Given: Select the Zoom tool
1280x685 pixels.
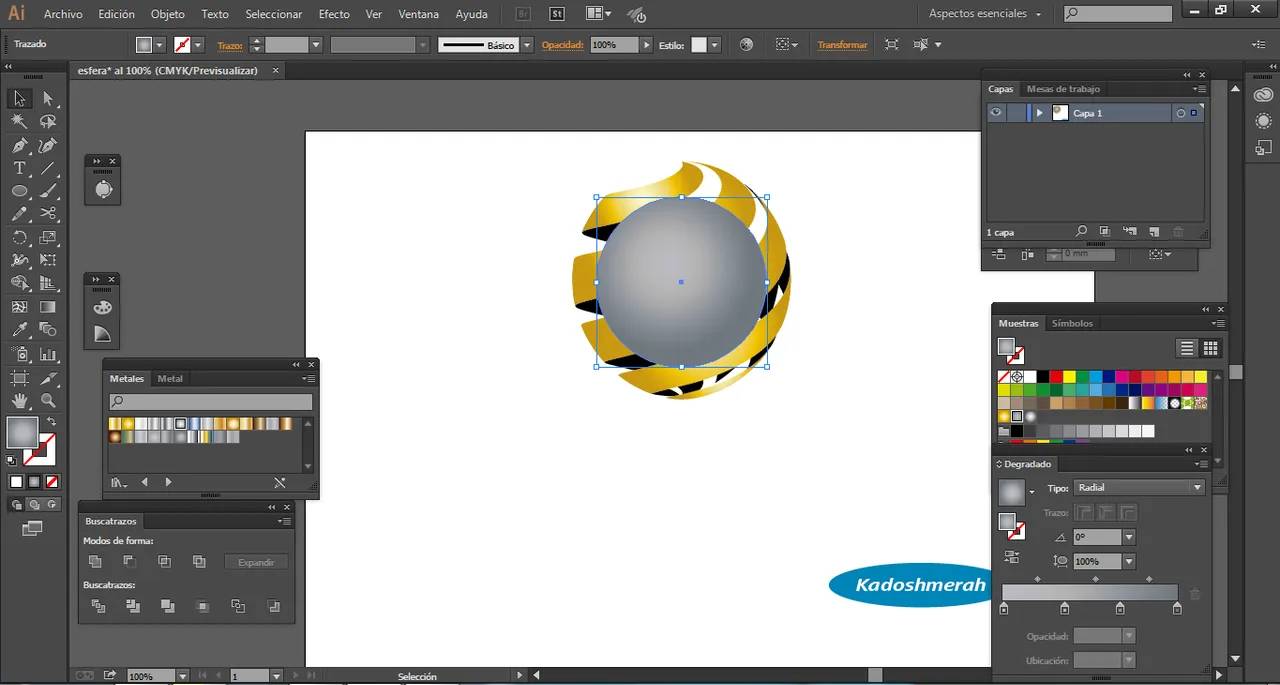Looking at the screenshot, I should tap(48, 400).
